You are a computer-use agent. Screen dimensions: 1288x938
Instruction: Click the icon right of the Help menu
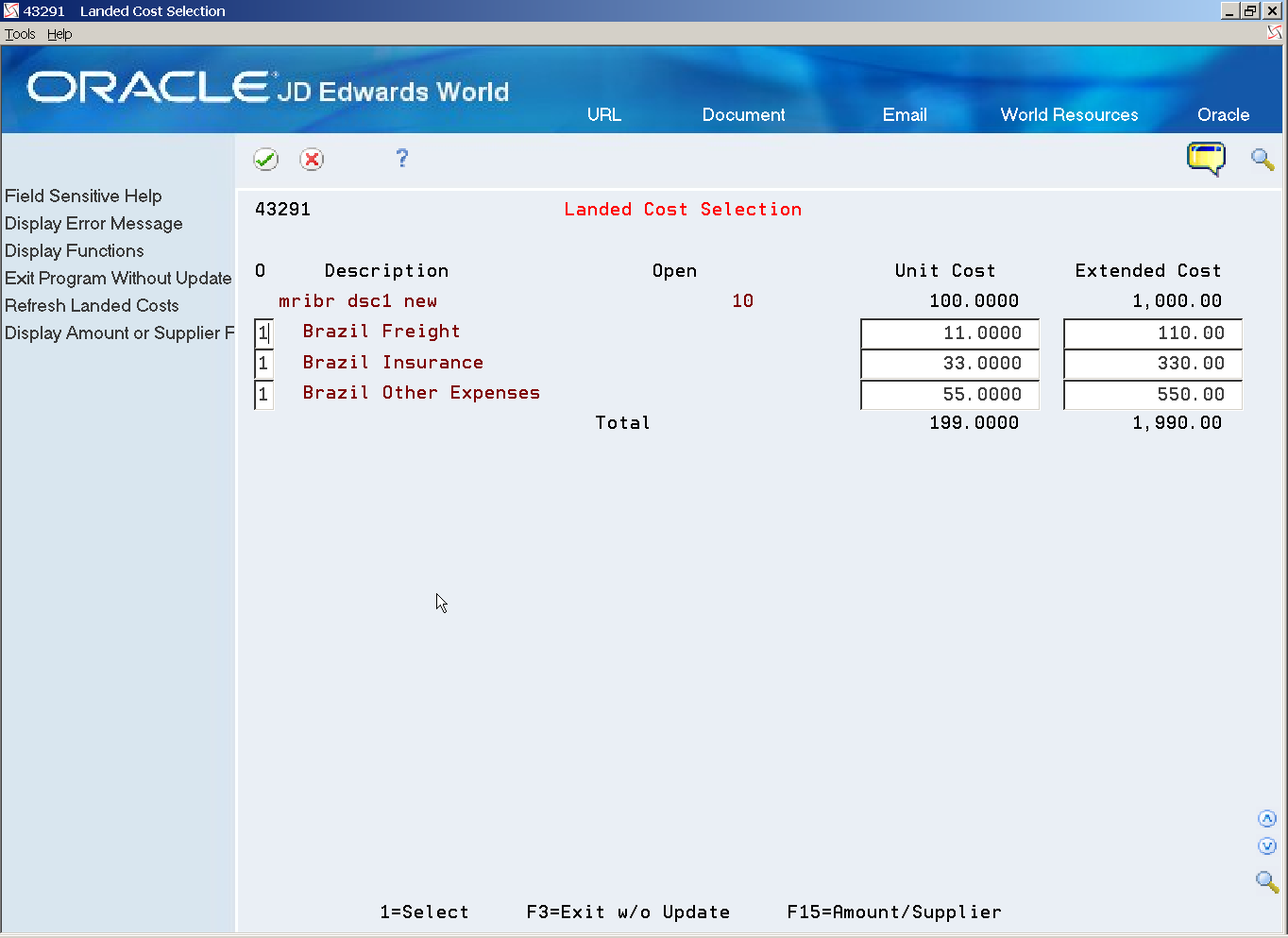(x=1274, y=33)
